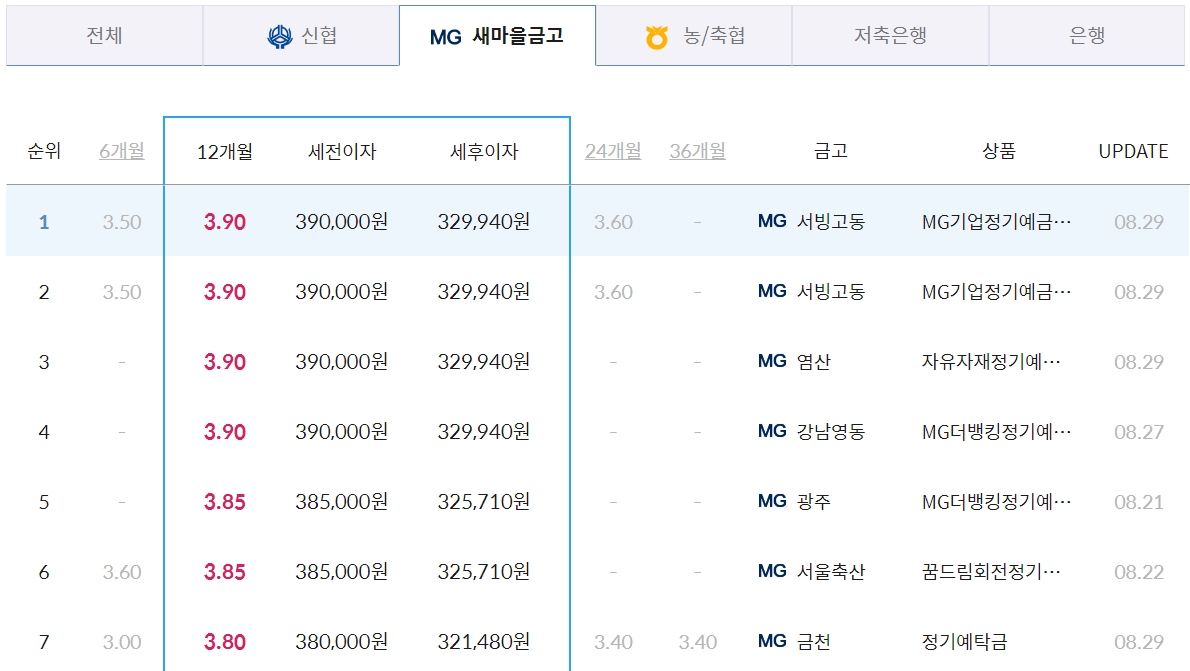The image size is (1190, 671).
Task: Select the 강남영동 branch name
Action: coord(831,431)
